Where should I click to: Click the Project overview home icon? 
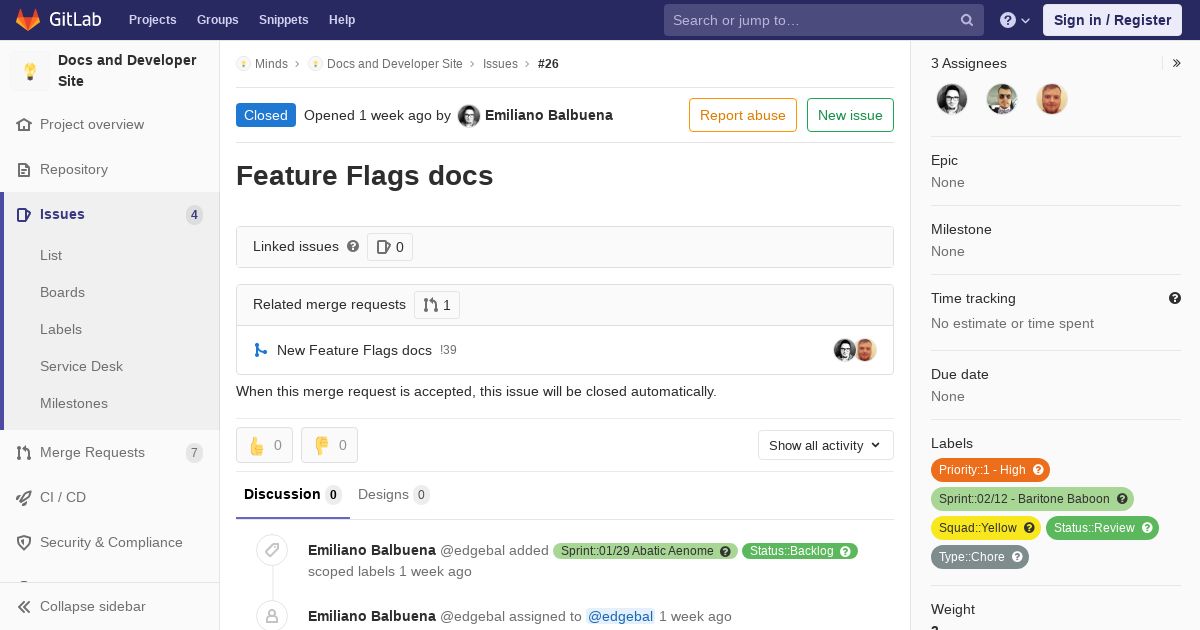pos(24,125)
